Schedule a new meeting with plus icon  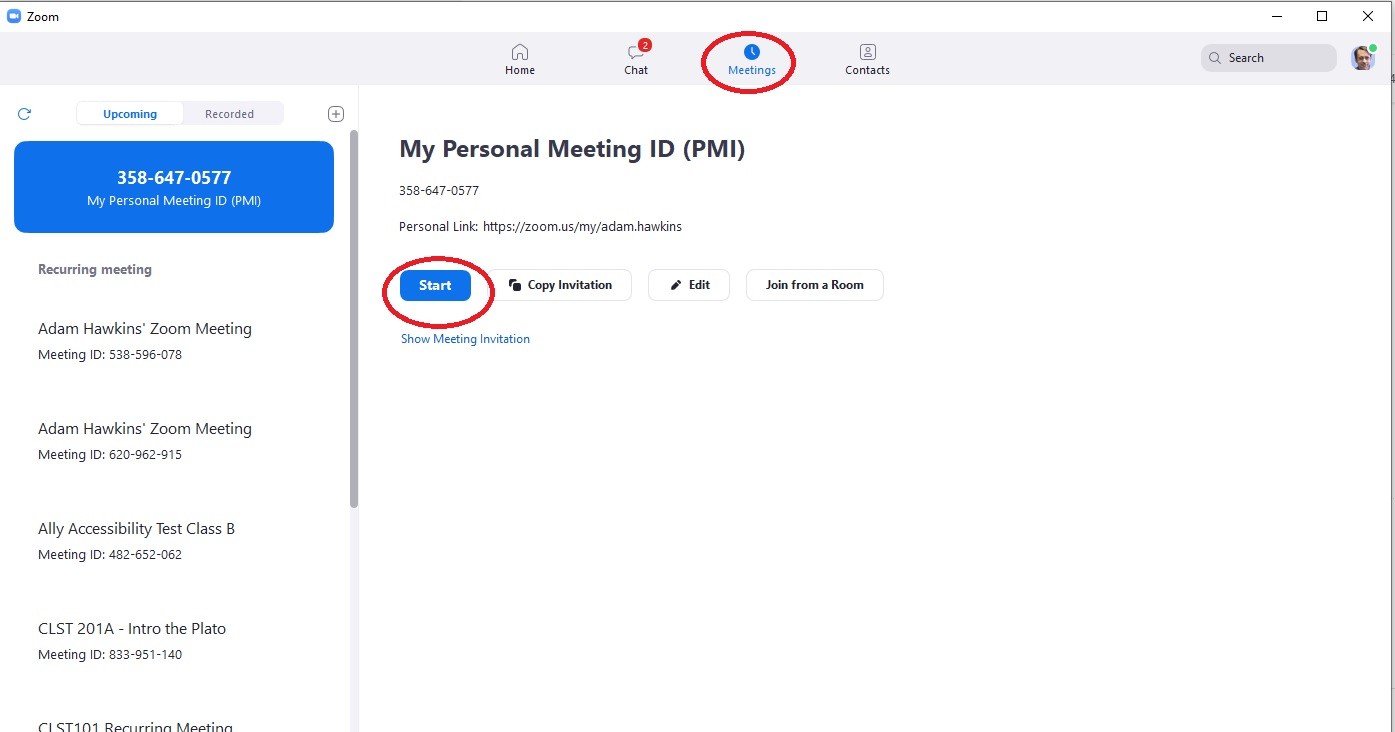[x=336, y=114]
